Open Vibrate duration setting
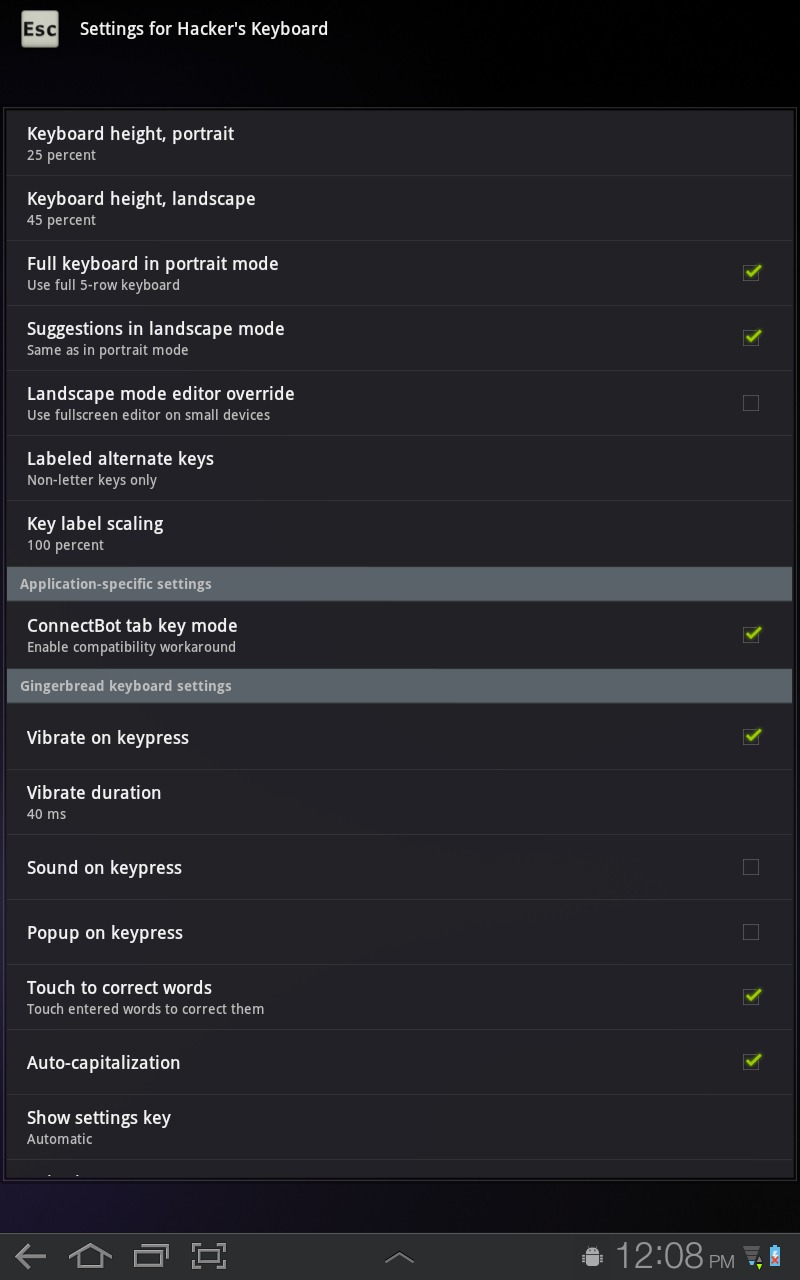The height and width of the screenshot is (1280, 800). 399,802
